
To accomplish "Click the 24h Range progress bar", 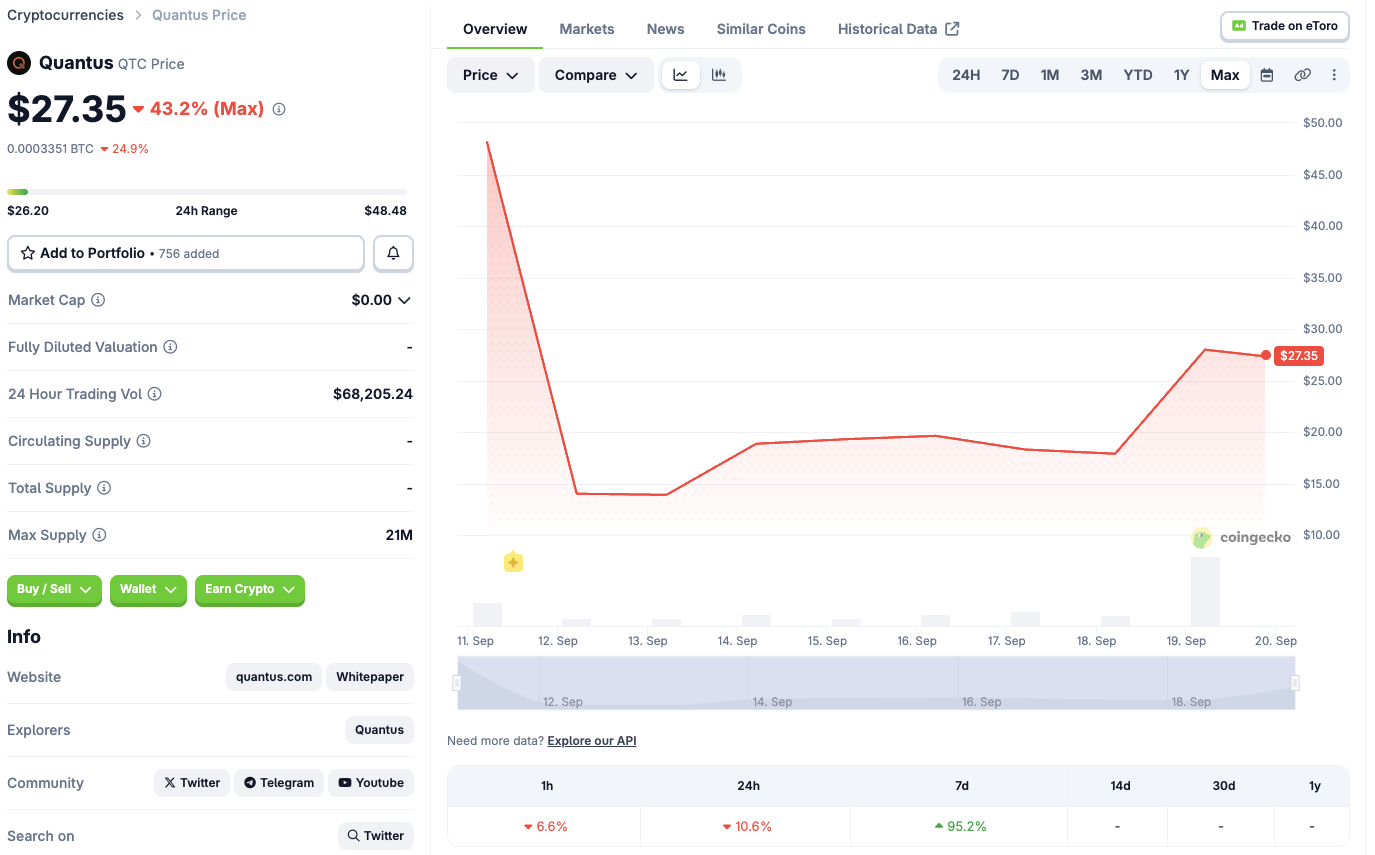I will 207,192.
